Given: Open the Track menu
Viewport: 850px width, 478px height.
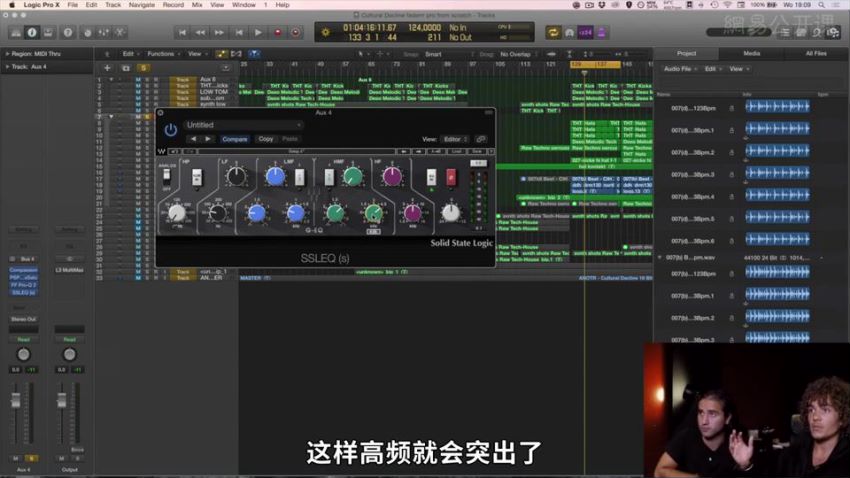Looking at the screenshot, I should tap(113, 5).
